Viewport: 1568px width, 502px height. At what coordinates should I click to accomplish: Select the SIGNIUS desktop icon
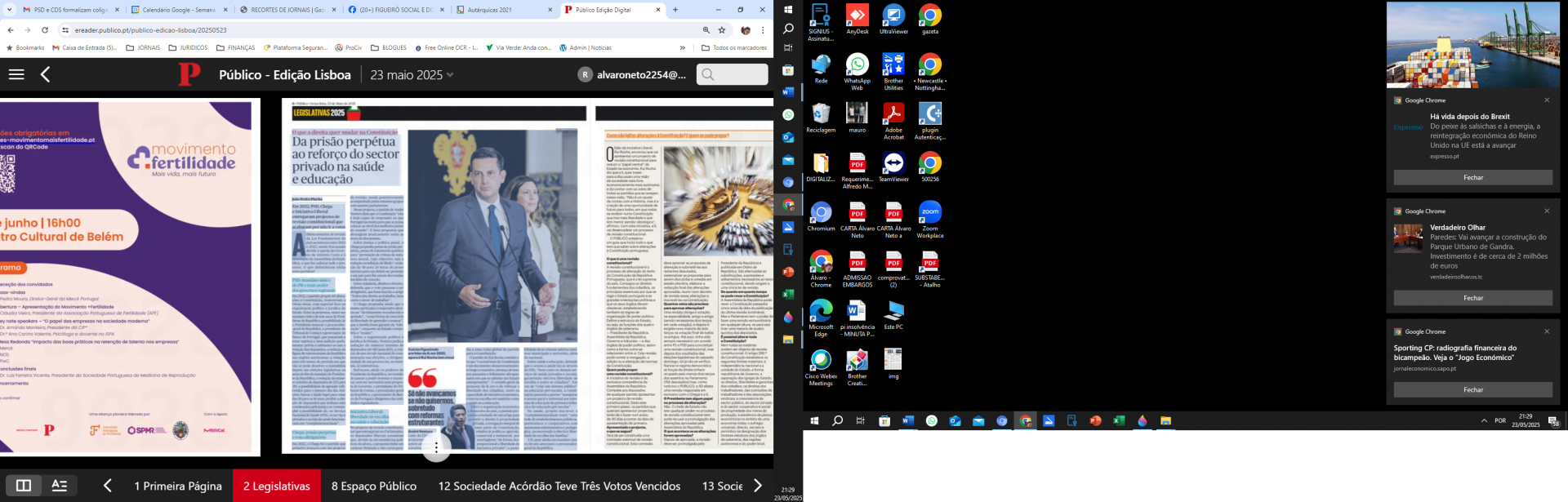821,23
